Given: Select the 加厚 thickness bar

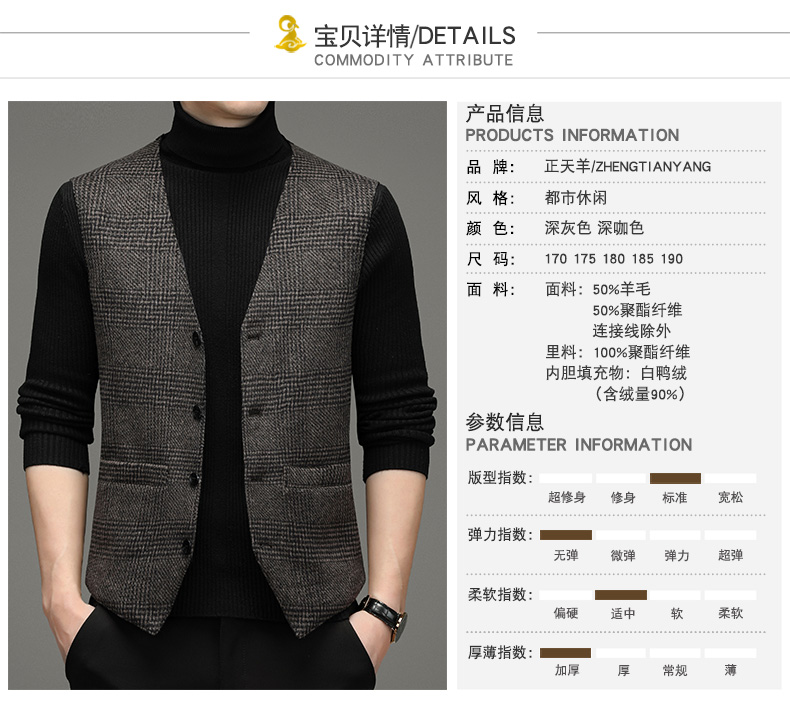Looking at the screenshot, I should (565, 653).
